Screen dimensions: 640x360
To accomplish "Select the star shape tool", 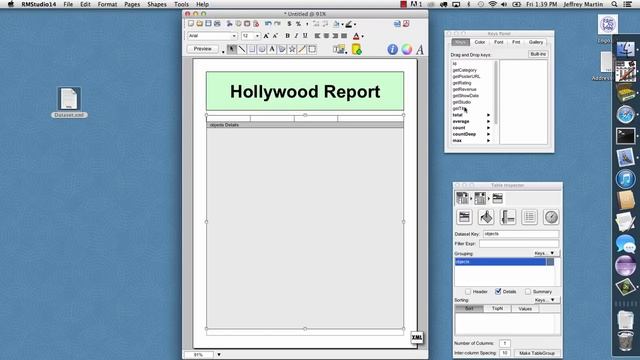I will (x=292, y=49).
